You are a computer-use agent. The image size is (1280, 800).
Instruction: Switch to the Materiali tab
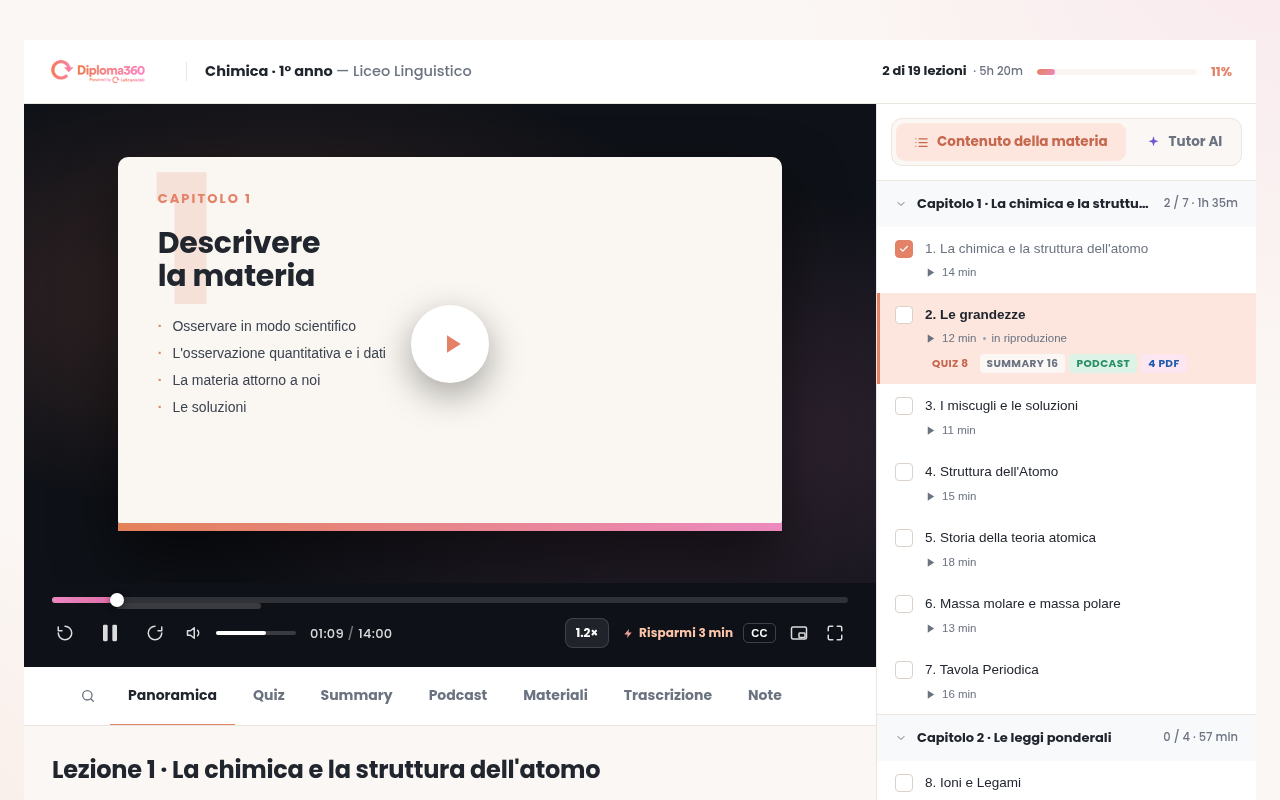tap(555, 695)
